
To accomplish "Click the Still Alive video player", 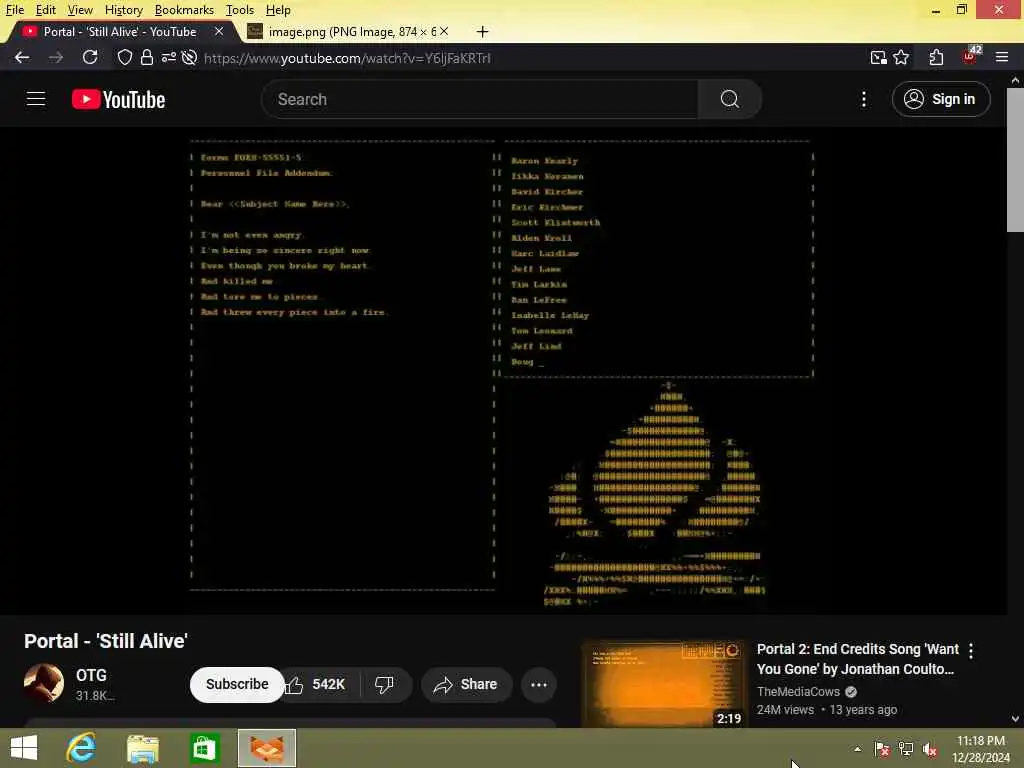I will coord(503,370).
